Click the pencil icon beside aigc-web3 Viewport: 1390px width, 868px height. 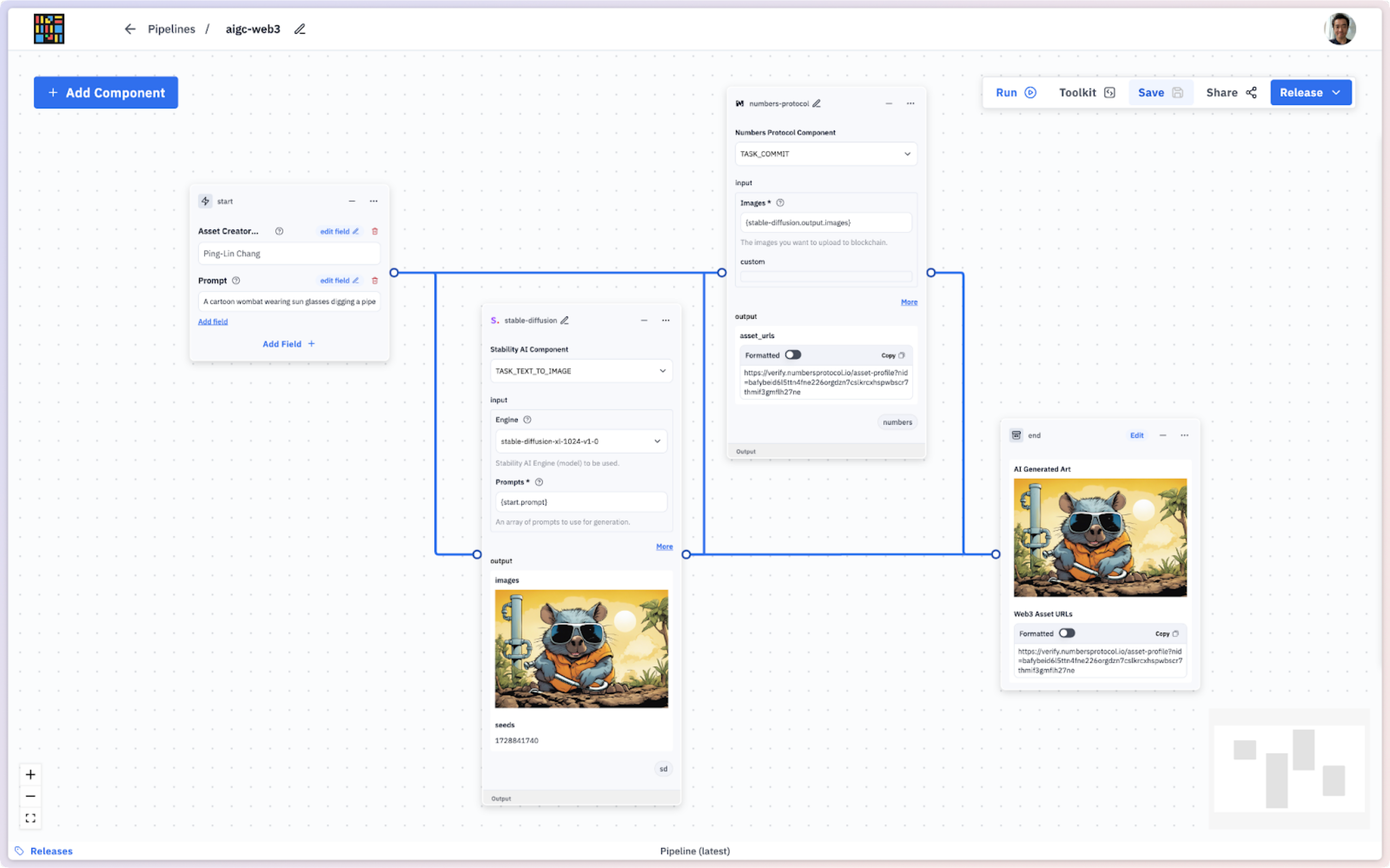click(300, 29)
